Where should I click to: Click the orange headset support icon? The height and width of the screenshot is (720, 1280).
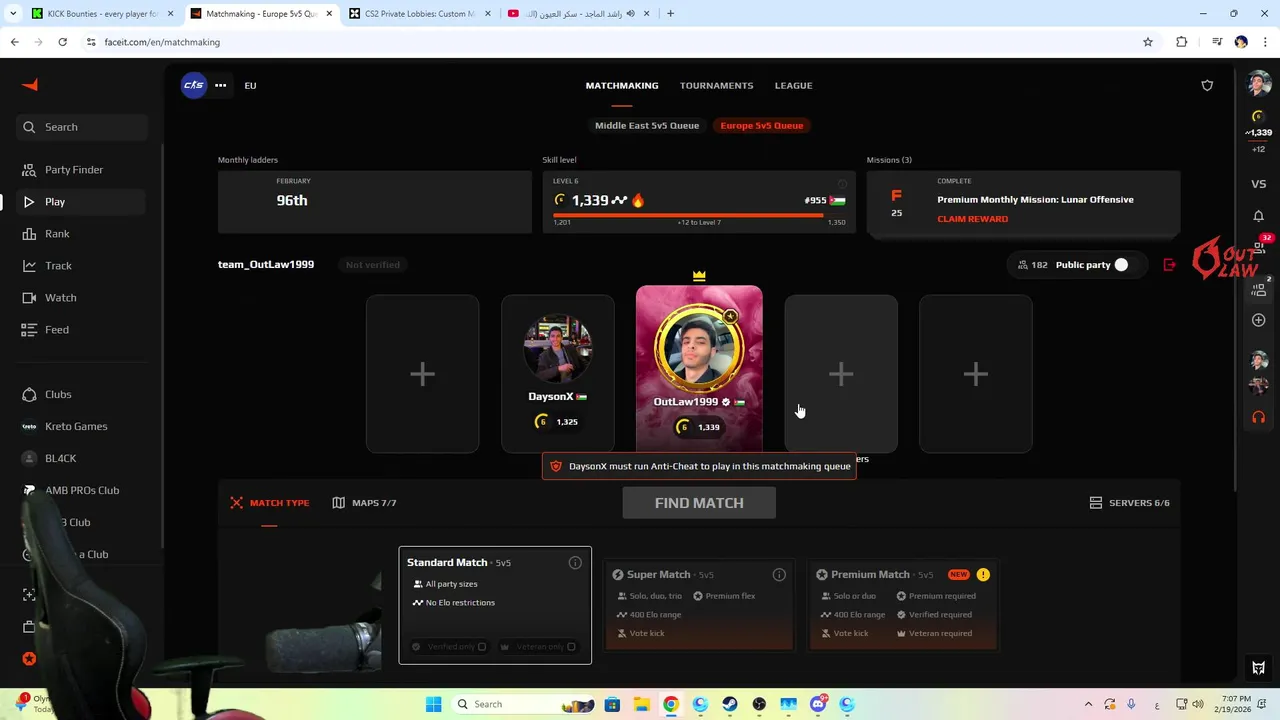1259,417
